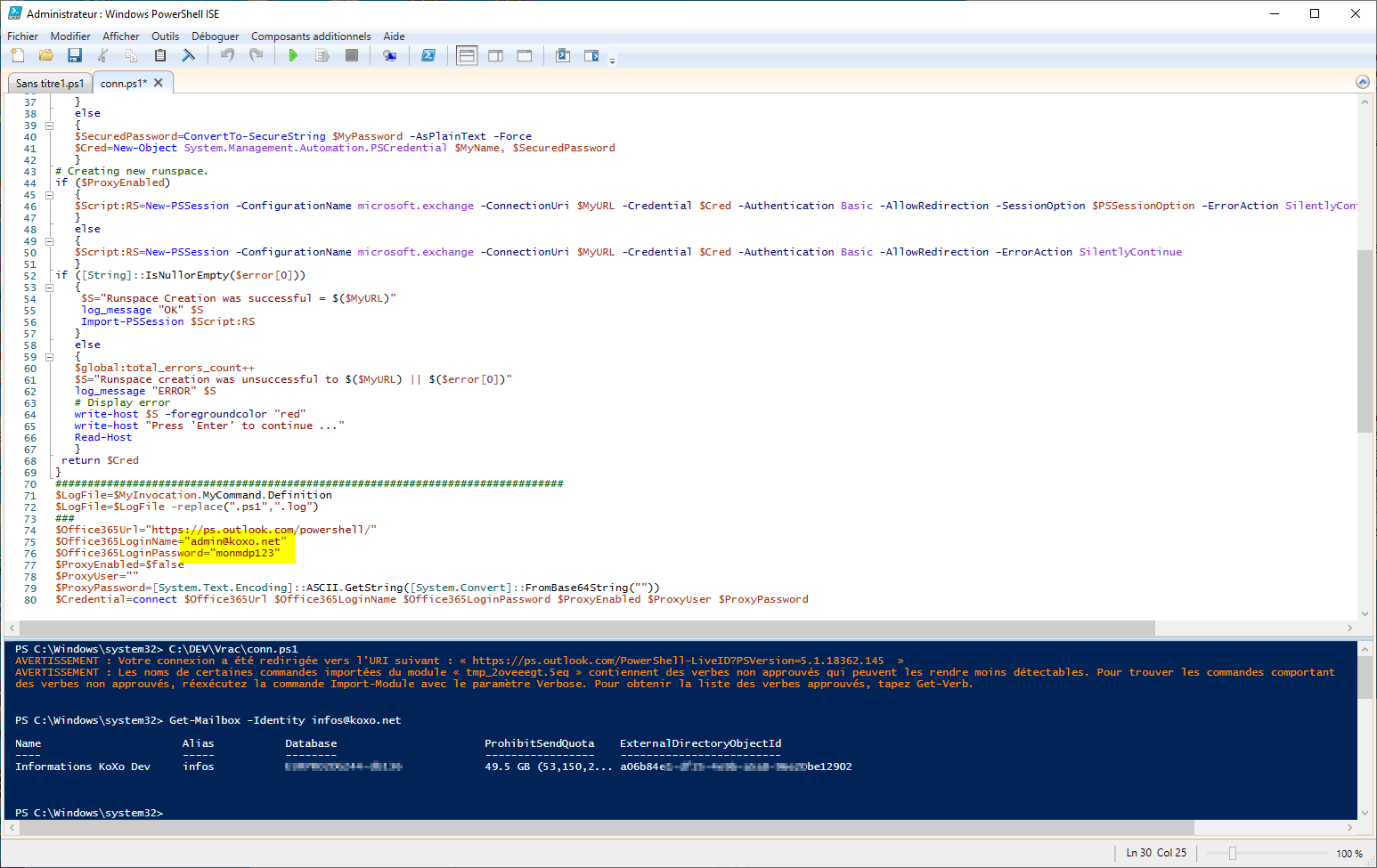Click the "100 %" zoom level text
The height and width of the screenshot is (868, 1377).
point(1349,854)
